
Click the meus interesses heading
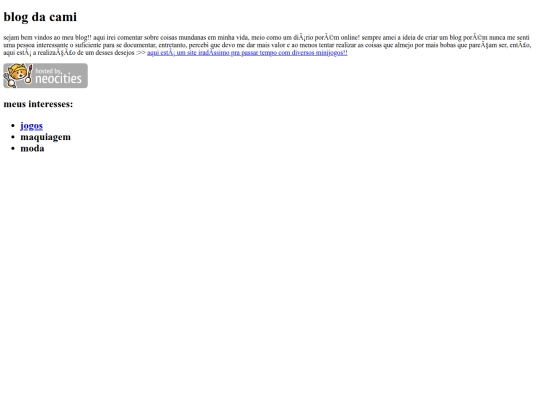(38, 104)
